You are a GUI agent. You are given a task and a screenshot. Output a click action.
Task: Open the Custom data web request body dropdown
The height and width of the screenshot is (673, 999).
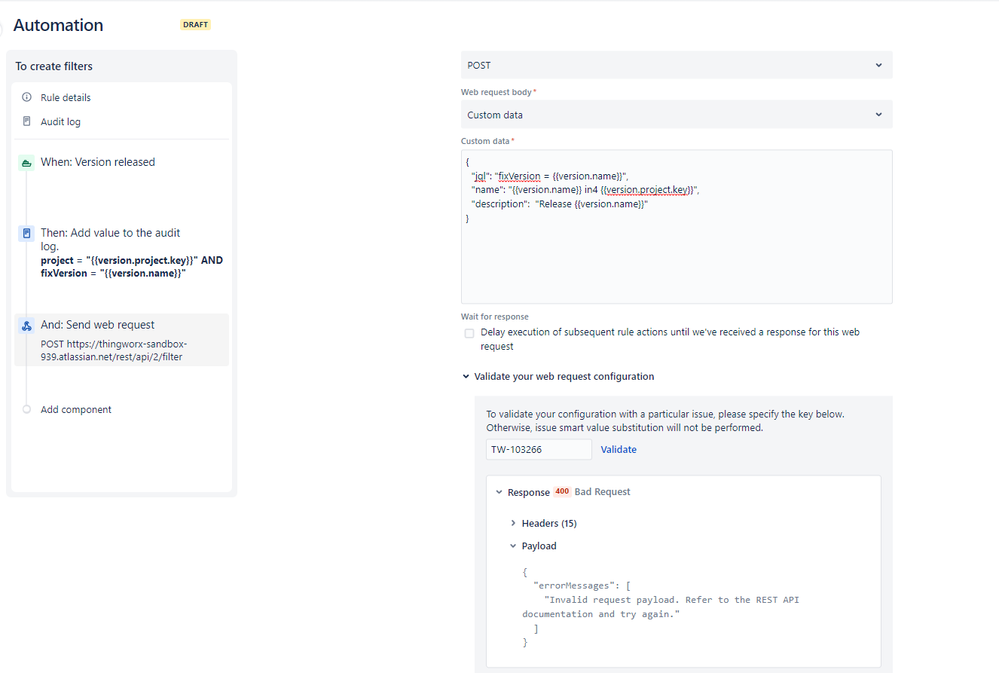pos(677,115)
